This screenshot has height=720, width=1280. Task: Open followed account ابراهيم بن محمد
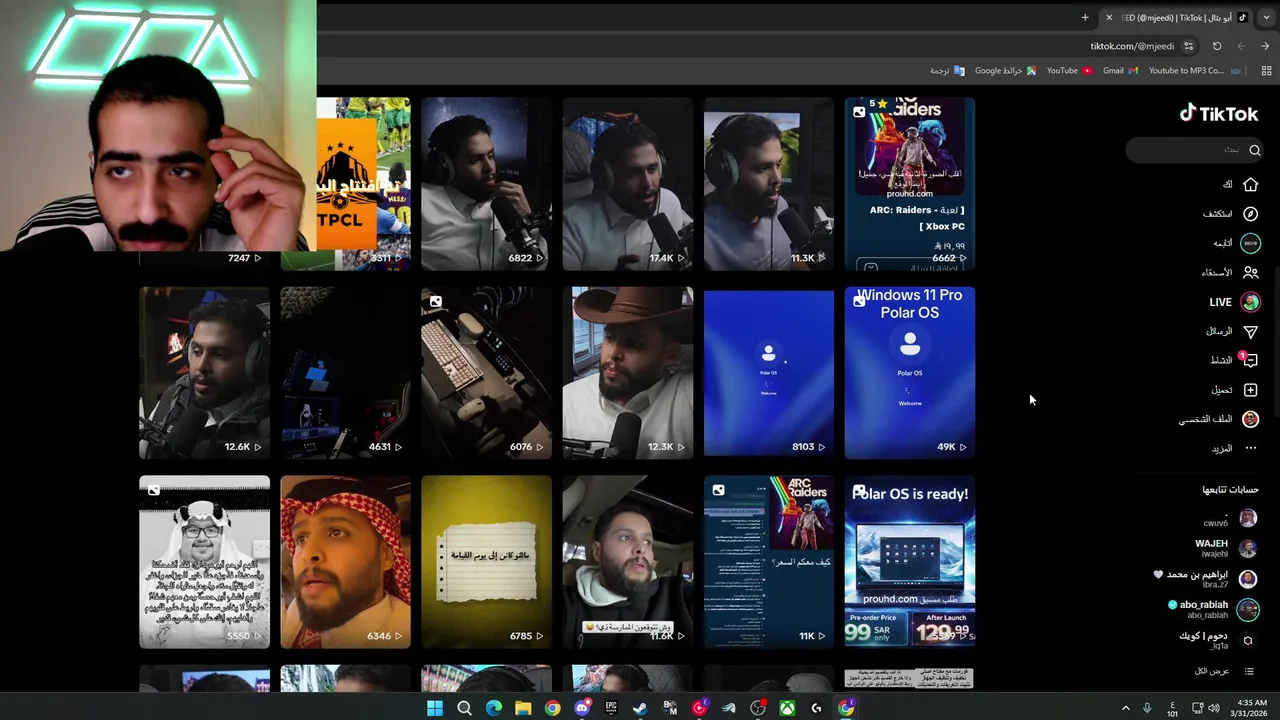(x=1207, y=578)
